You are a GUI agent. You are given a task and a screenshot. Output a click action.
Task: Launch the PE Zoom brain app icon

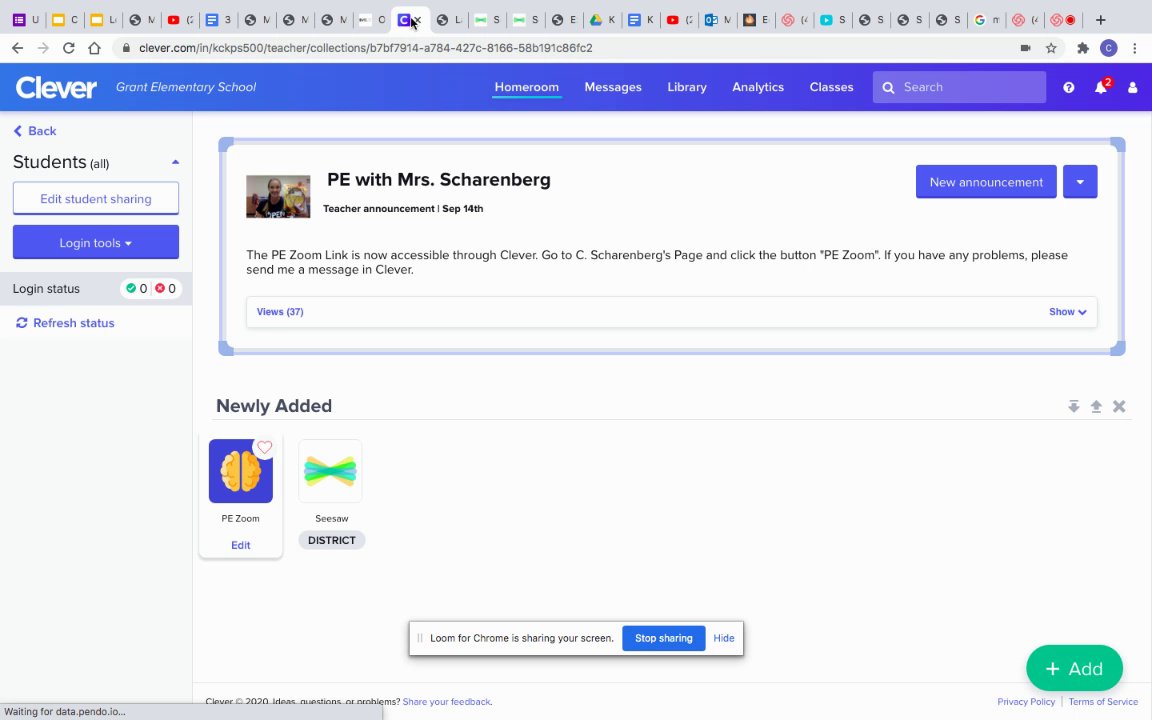(x=240, y=471)
